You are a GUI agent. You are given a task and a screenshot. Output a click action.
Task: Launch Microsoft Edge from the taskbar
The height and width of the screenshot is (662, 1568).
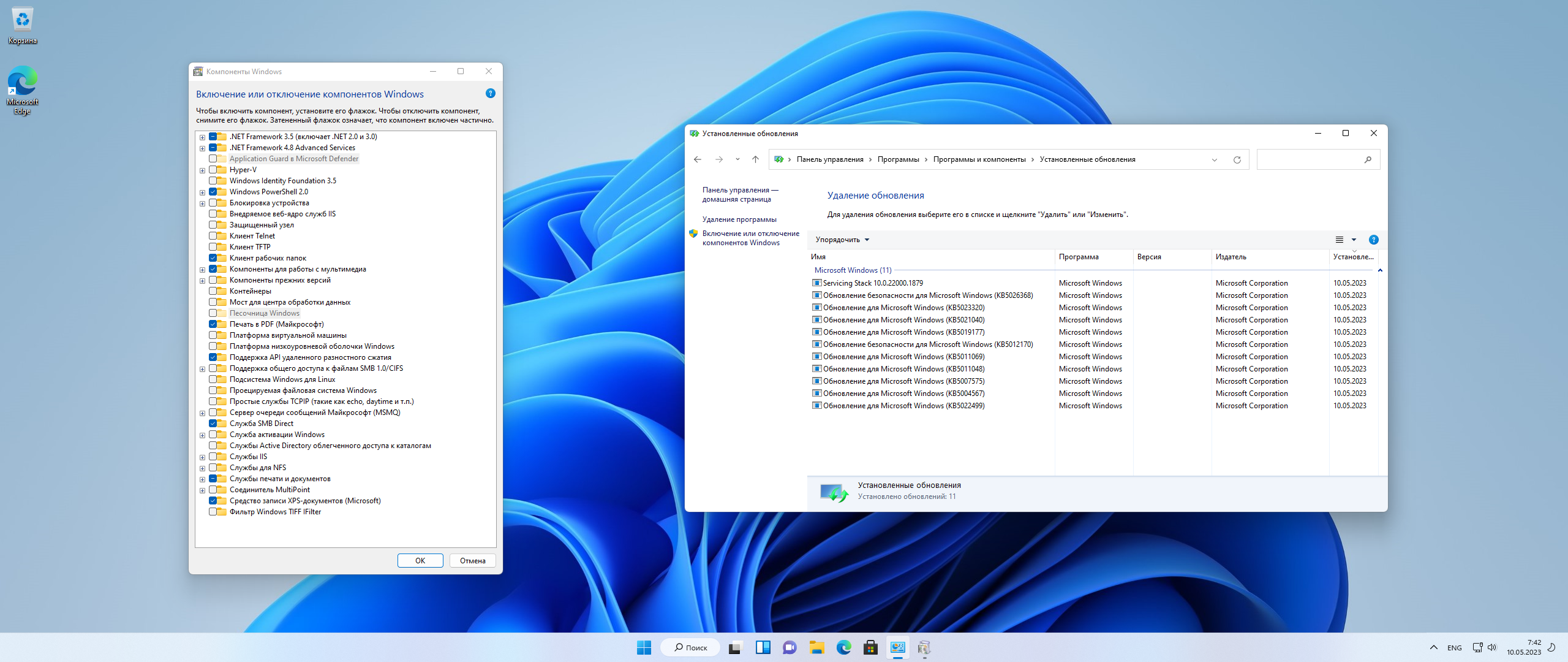pos(843,647)
